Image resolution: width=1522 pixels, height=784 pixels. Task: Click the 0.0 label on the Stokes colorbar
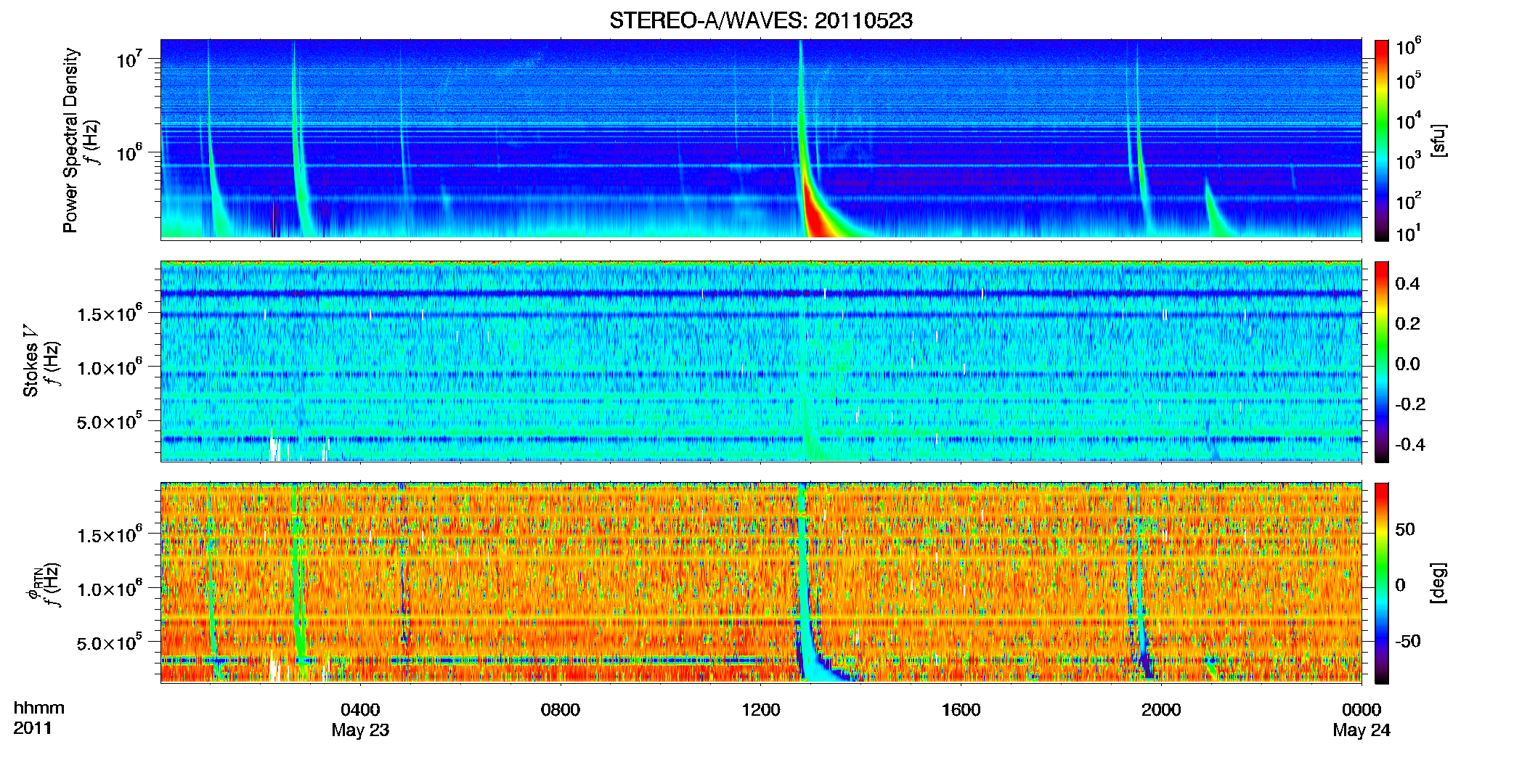point(1407,364)
